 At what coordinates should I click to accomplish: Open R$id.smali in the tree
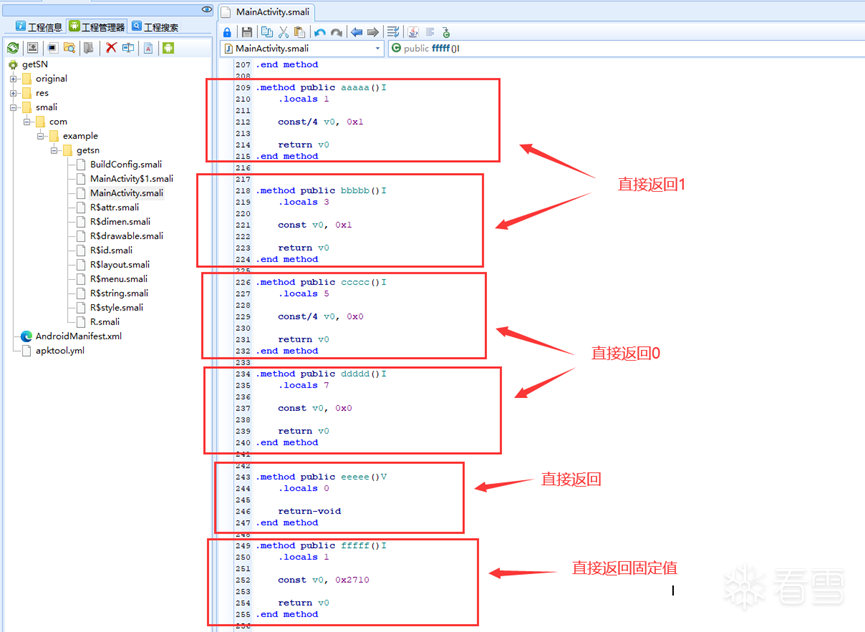pos(111,250)
